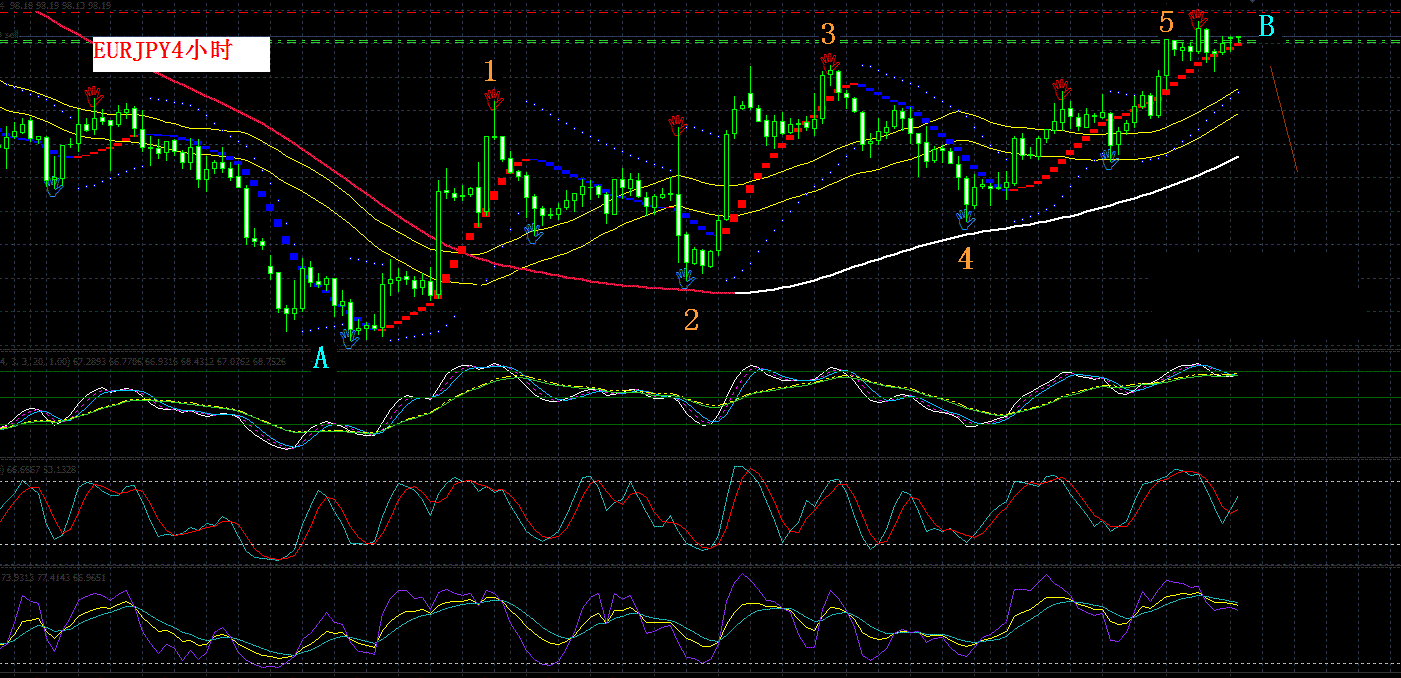This screenshot has width=1401, height=678.
Task: Select the orange projection line right of B
Action: (x=1284, y=119)
